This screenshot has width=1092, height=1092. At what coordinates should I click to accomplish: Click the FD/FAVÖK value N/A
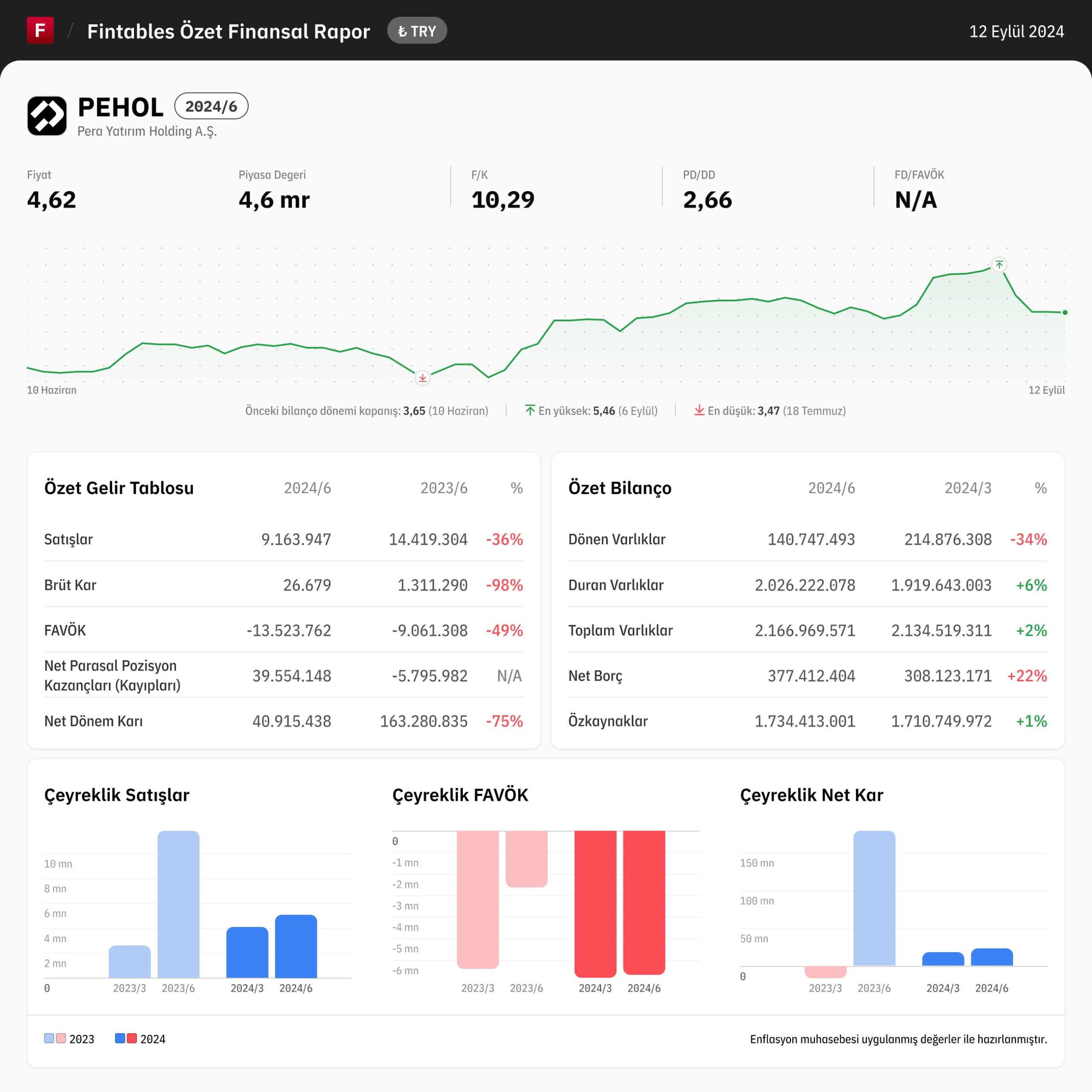(916, 200)
